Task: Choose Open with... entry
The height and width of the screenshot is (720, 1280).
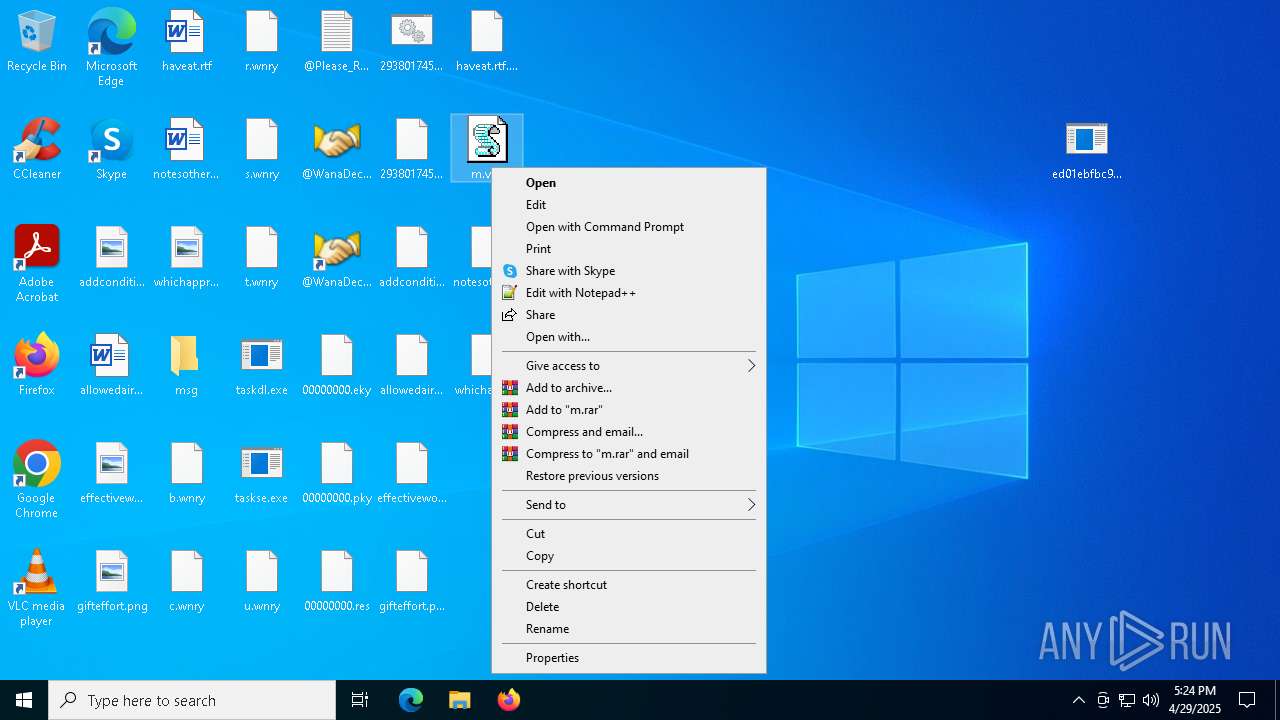Action: point(629,337)
